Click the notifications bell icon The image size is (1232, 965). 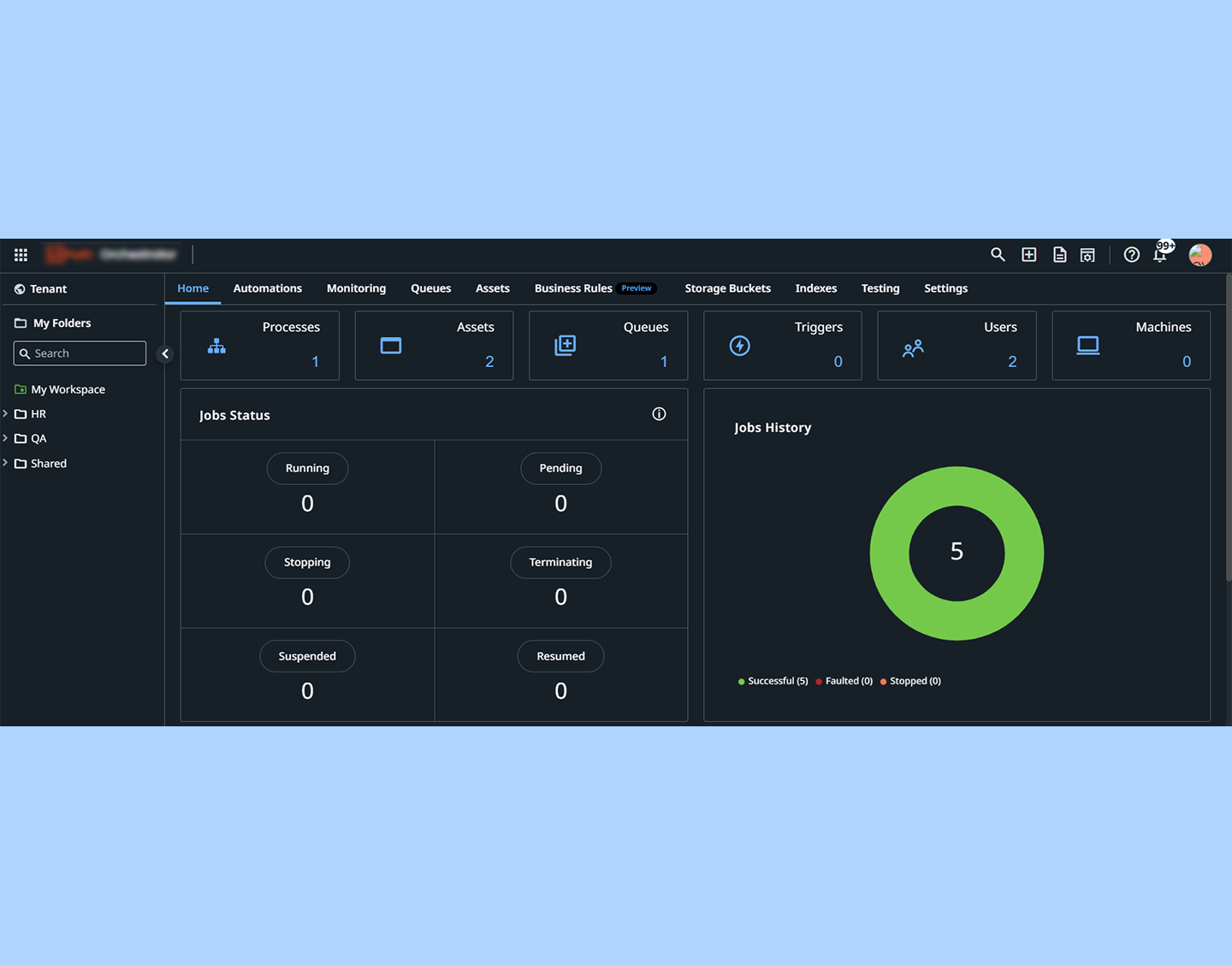point(1160,256)
